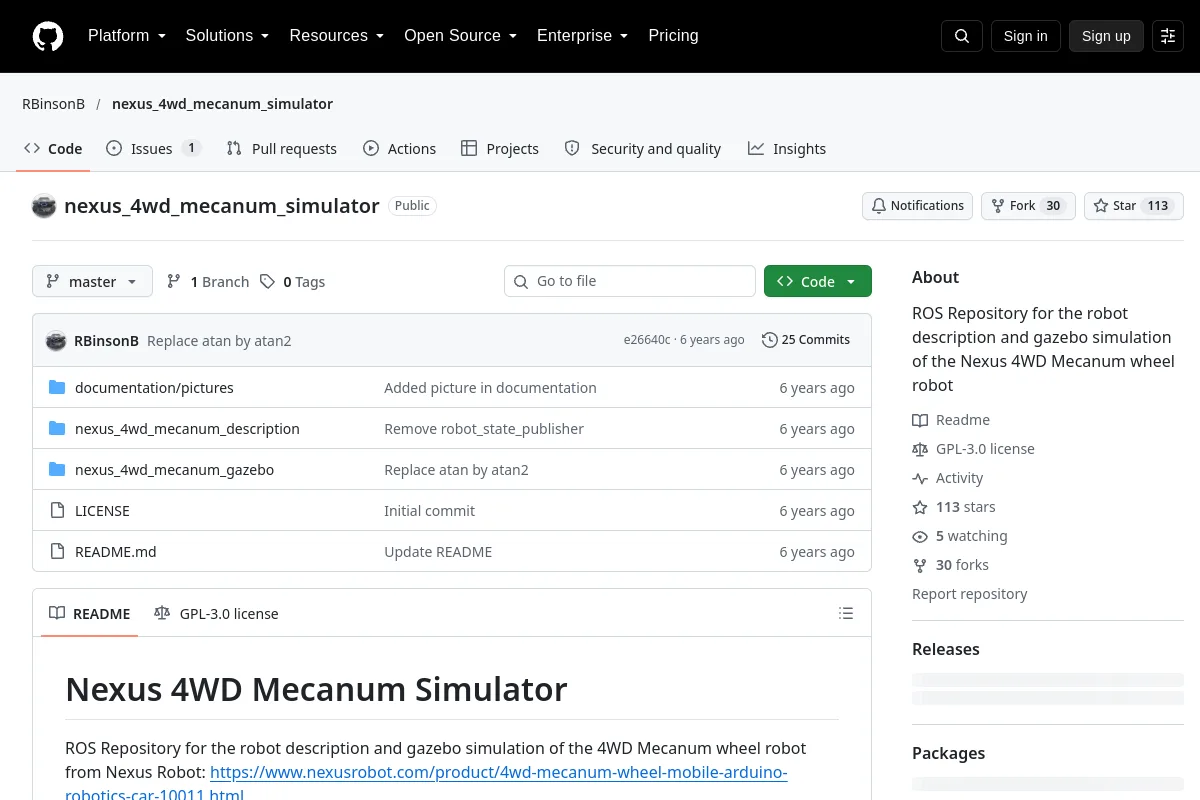The width and height of the screenshot is (1200, 800).
Task: Open commit hash e26640c
Action: click(x=647, y=340)
